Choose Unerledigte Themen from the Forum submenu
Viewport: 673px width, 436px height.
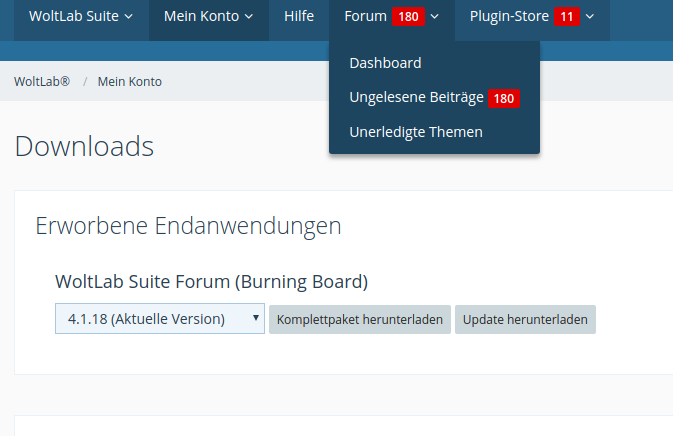point(415,132)
